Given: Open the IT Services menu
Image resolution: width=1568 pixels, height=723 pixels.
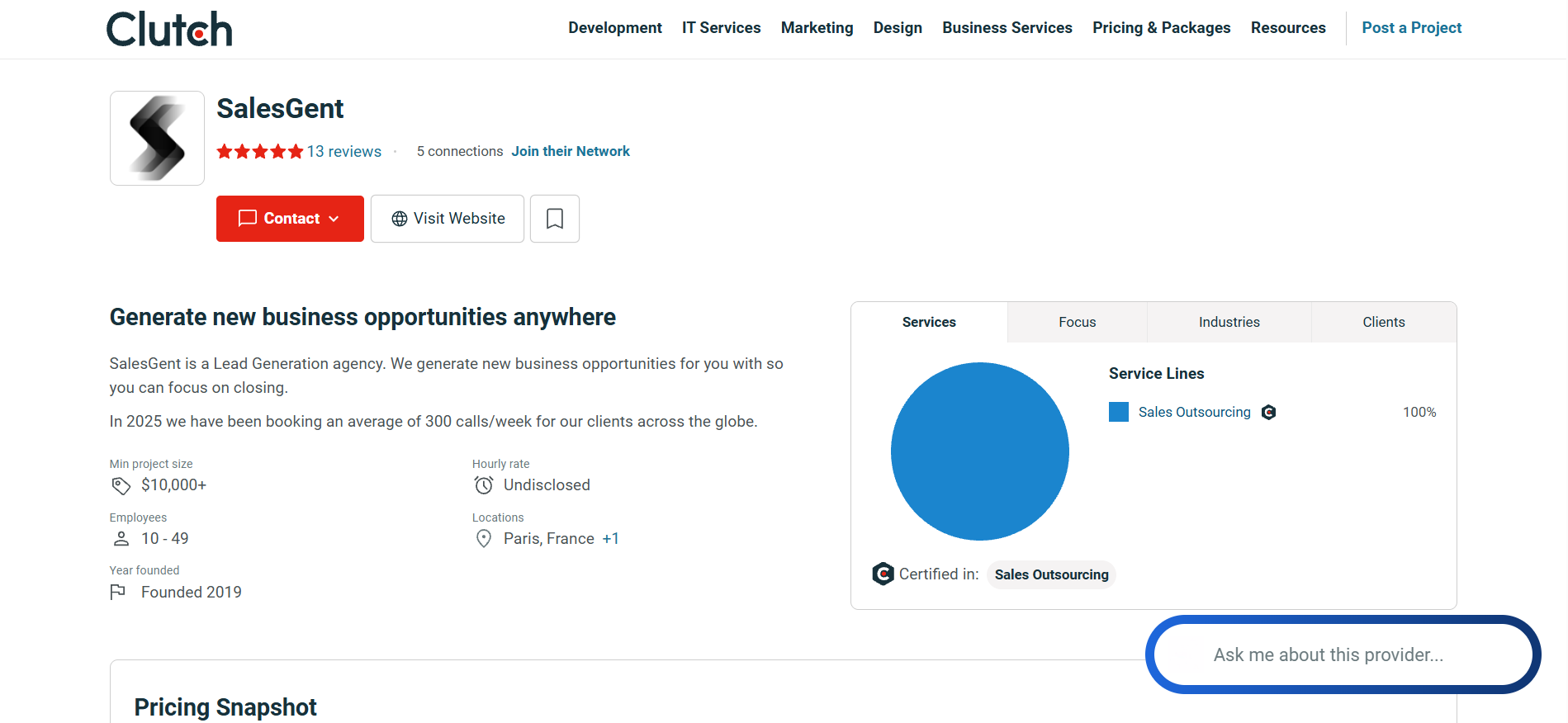Looking at the screenshot, I should (722, 28).
